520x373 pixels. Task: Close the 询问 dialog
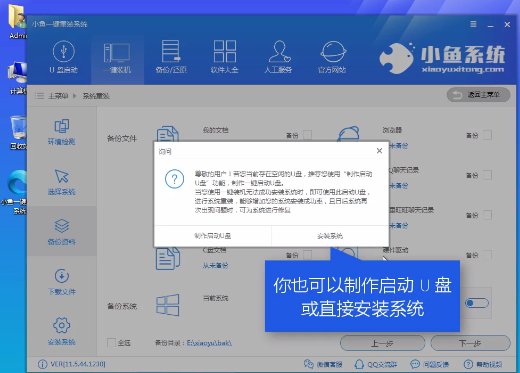(x=379, y=151)
